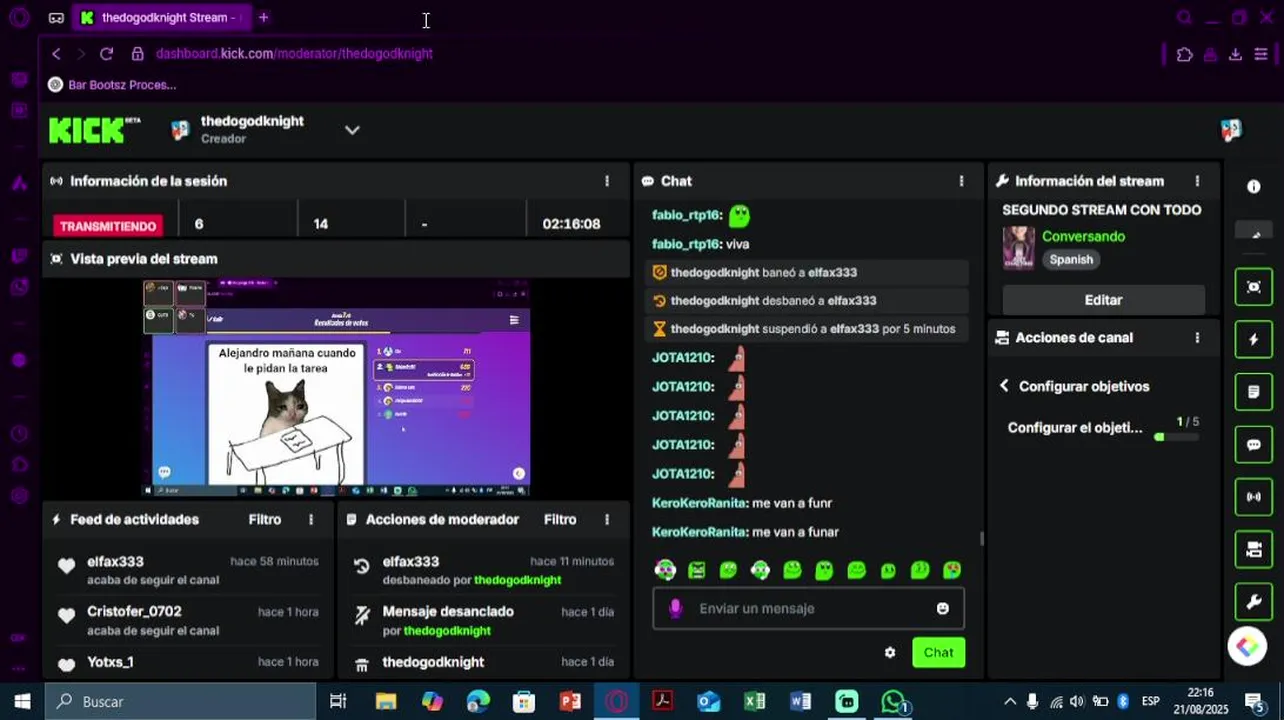Click the 02:16:08 session timer
Viewport: 1284px width, 720px height.
tap(571, 224)
